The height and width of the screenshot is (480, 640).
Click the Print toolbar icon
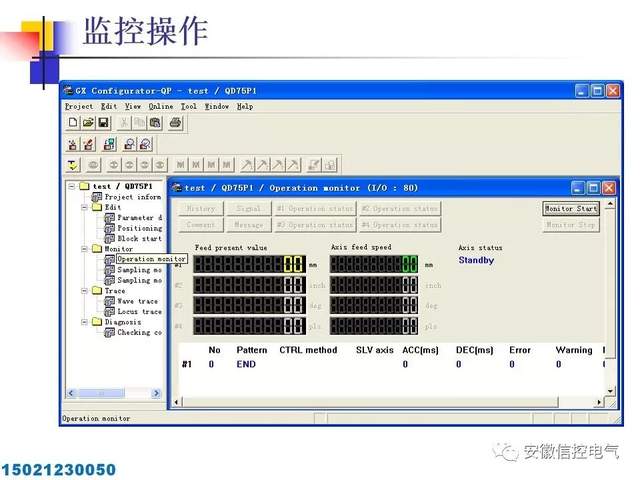tap(176, 122)
